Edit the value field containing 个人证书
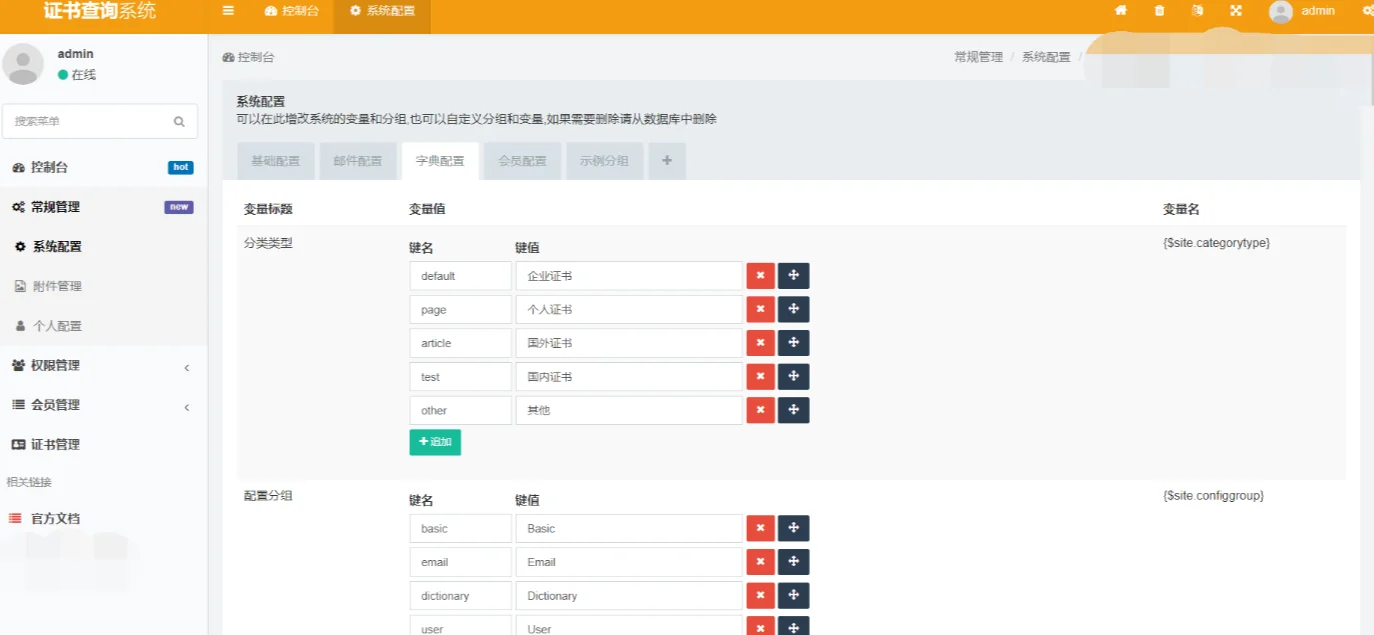This screenshot has height=635, width=1374. (629, 310)
